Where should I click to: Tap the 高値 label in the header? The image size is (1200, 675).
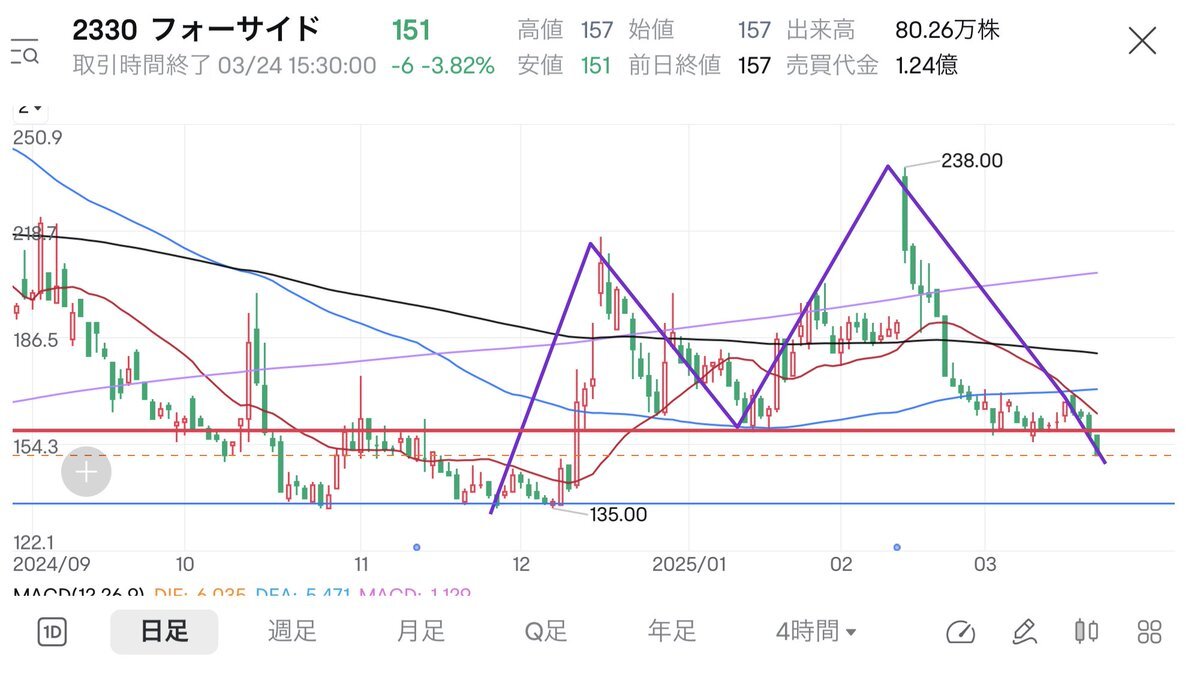tap(542, 30)
